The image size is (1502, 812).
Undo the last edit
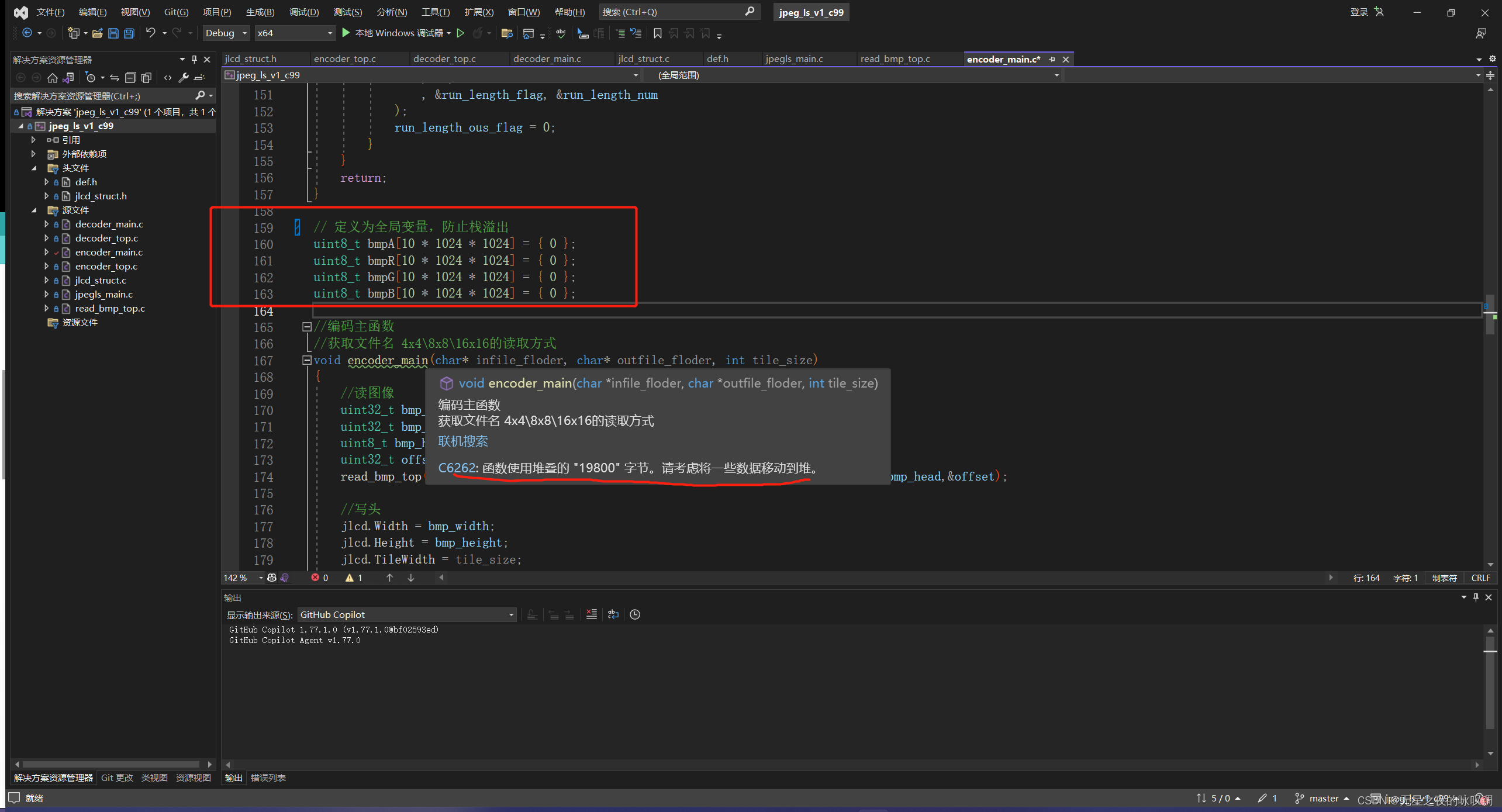click(x=151, y=33)
